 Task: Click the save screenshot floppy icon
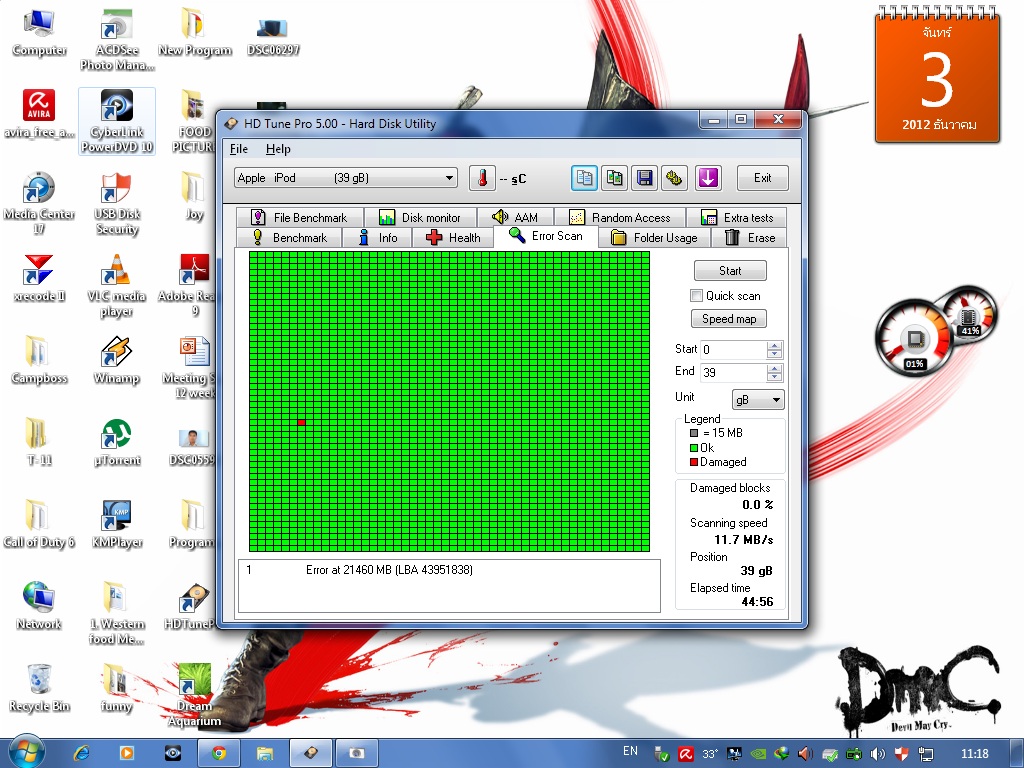point(645,178)
